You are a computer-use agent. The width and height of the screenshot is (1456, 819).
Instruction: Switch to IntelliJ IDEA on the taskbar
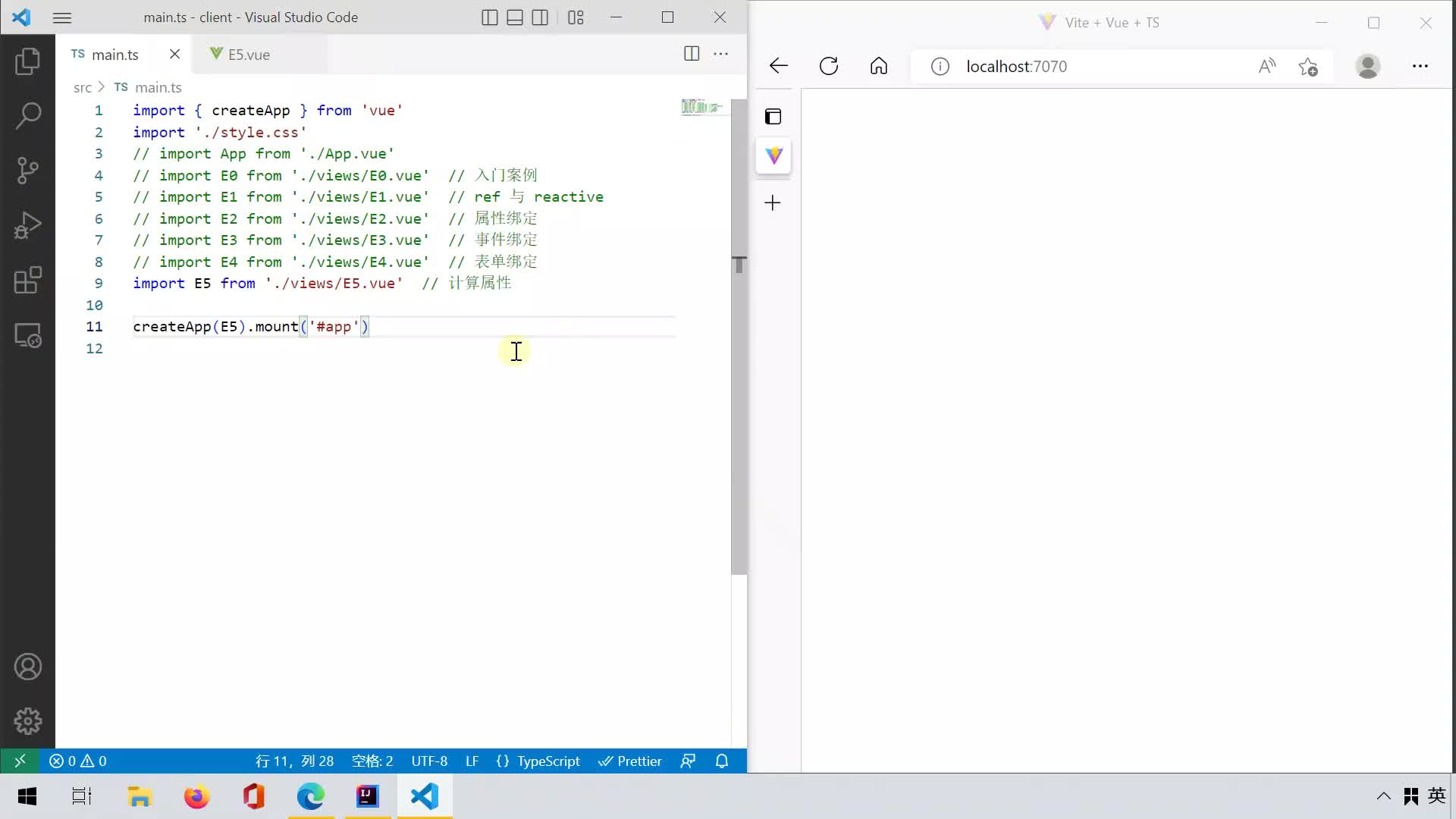pos(368,796)
